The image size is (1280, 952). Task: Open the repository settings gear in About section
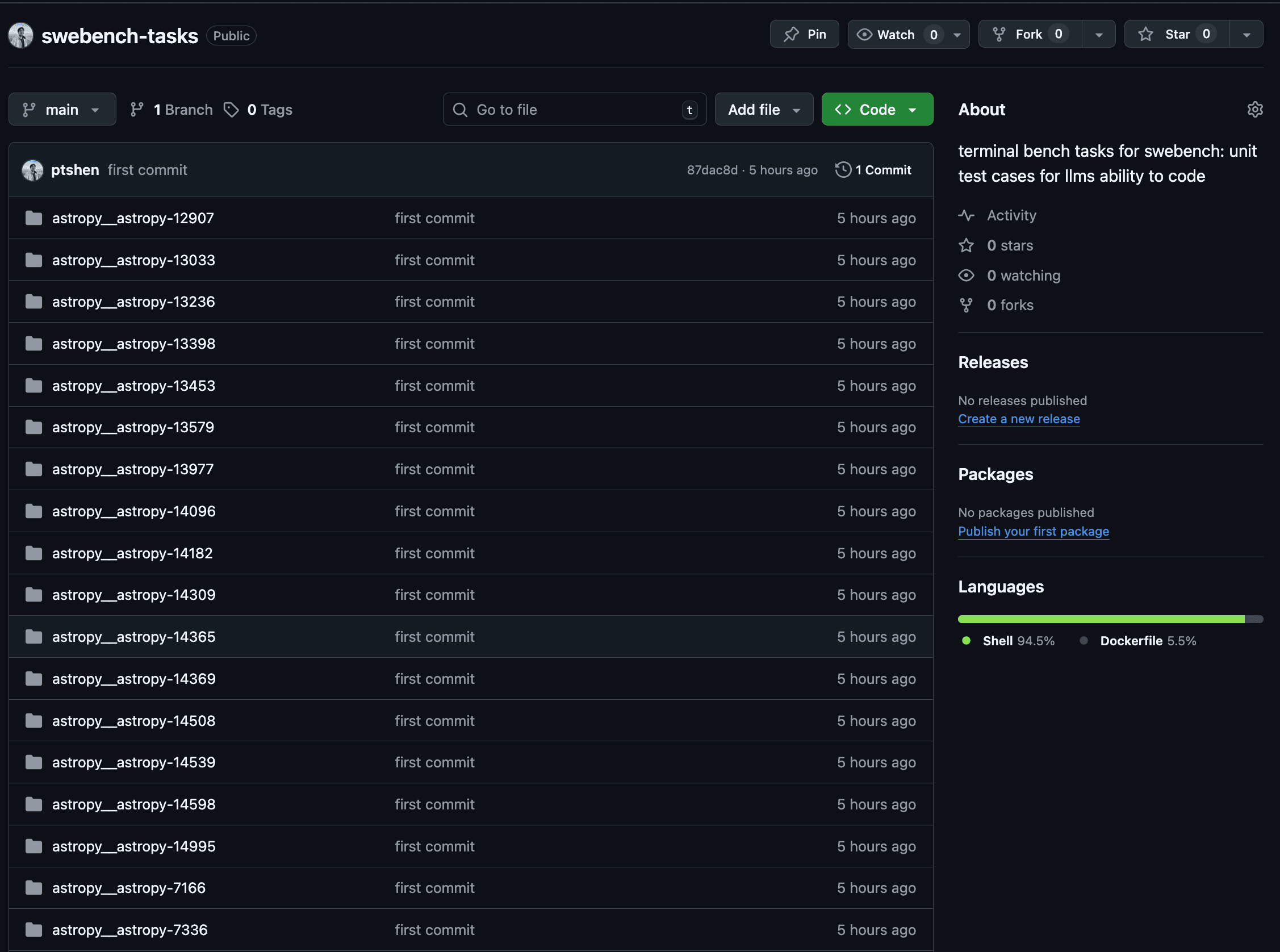click(x=1254, y=109)
